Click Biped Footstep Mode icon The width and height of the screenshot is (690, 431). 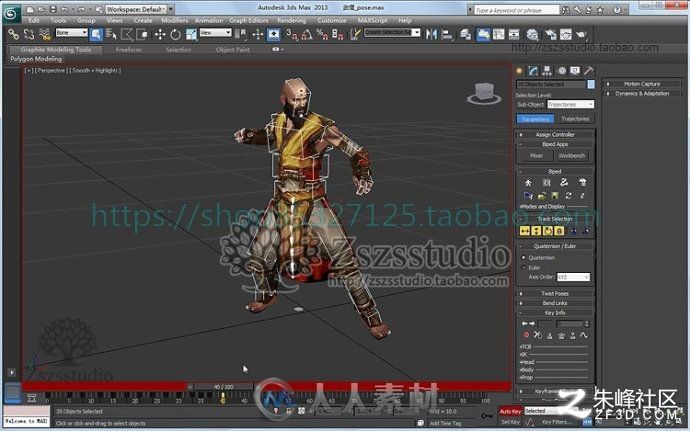[547, 183]
